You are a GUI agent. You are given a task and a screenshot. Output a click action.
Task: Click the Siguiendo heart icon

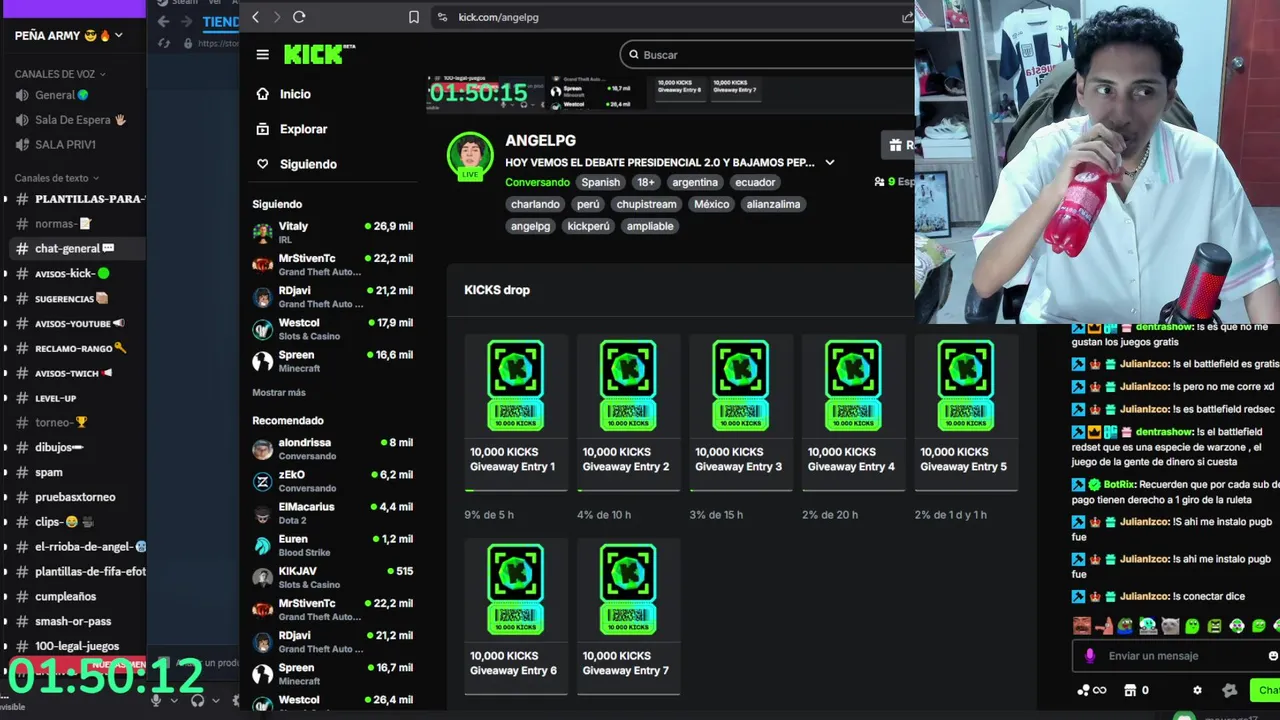point(262,164)
